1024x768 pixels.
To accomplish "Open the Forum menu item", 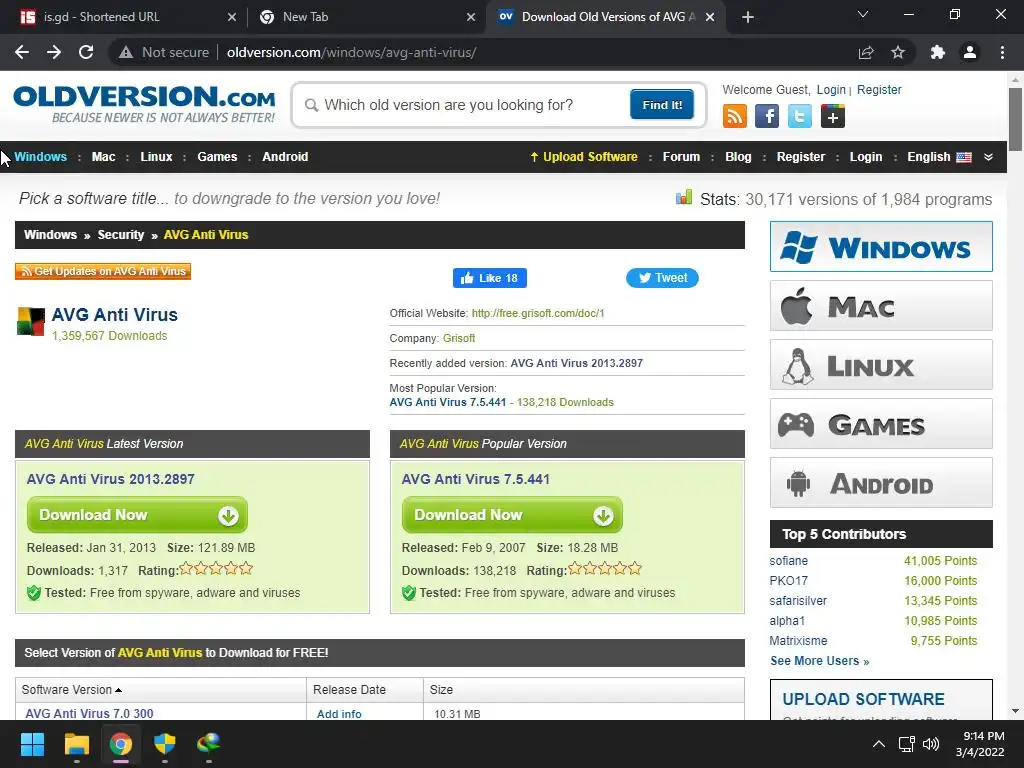I will click(681, 157).
